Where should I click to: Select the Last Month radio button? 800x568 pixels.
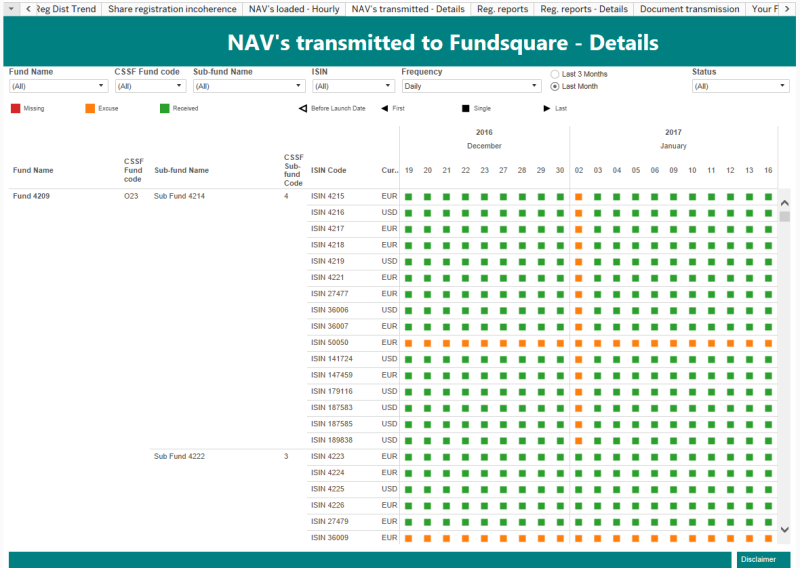555,86
